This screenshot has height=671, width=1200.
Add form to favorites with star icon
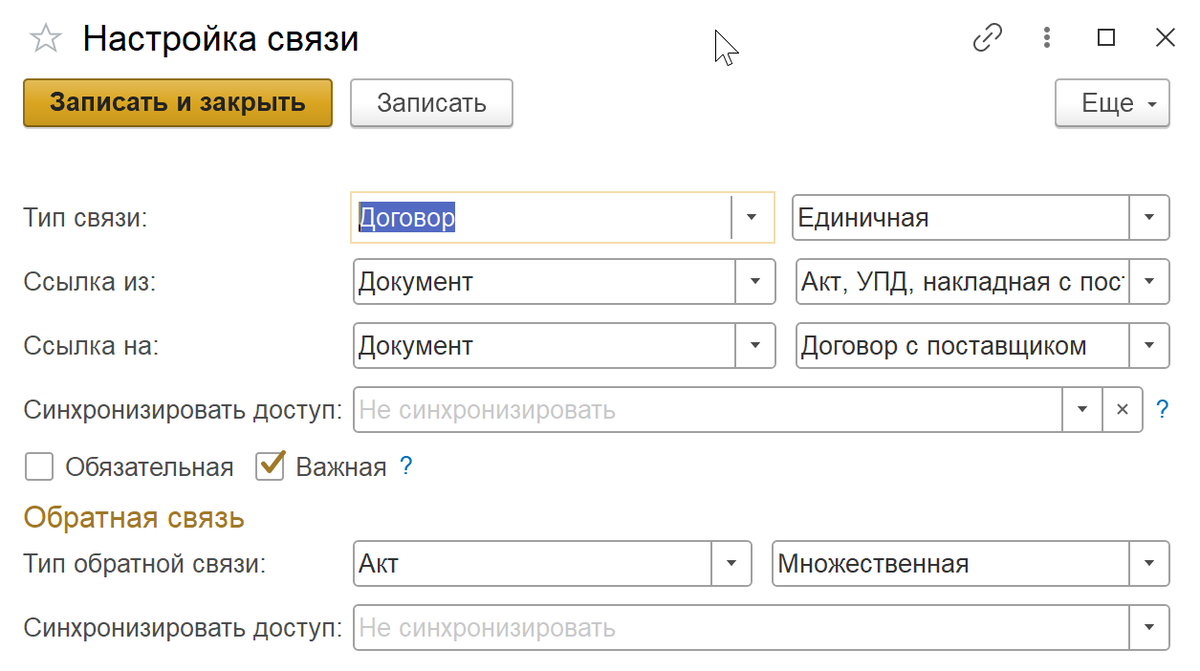tap(45, 40)
